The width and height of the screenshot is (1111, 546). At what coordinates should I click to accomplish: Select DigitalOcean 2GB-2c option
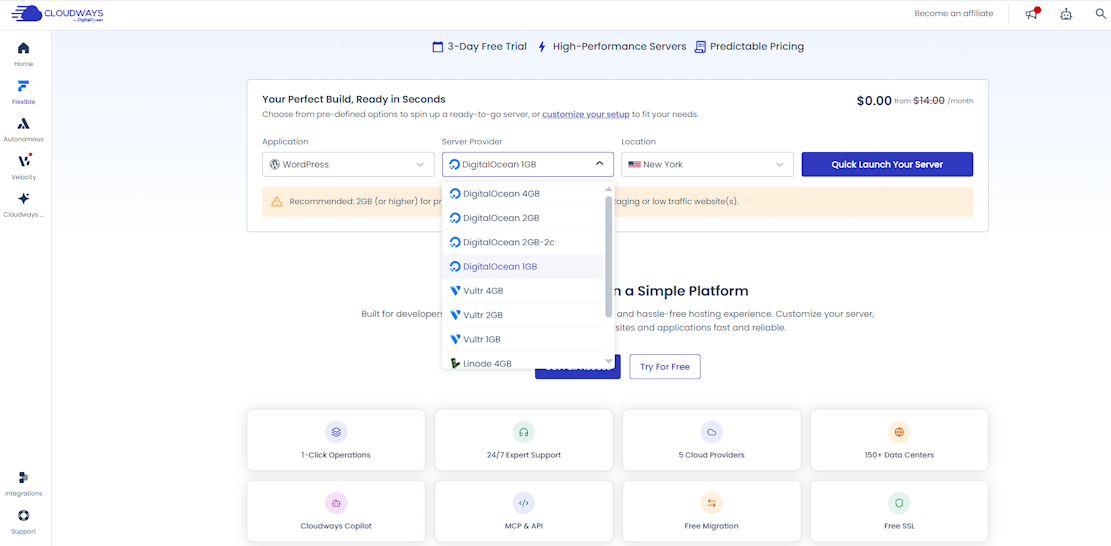point(523,242)
